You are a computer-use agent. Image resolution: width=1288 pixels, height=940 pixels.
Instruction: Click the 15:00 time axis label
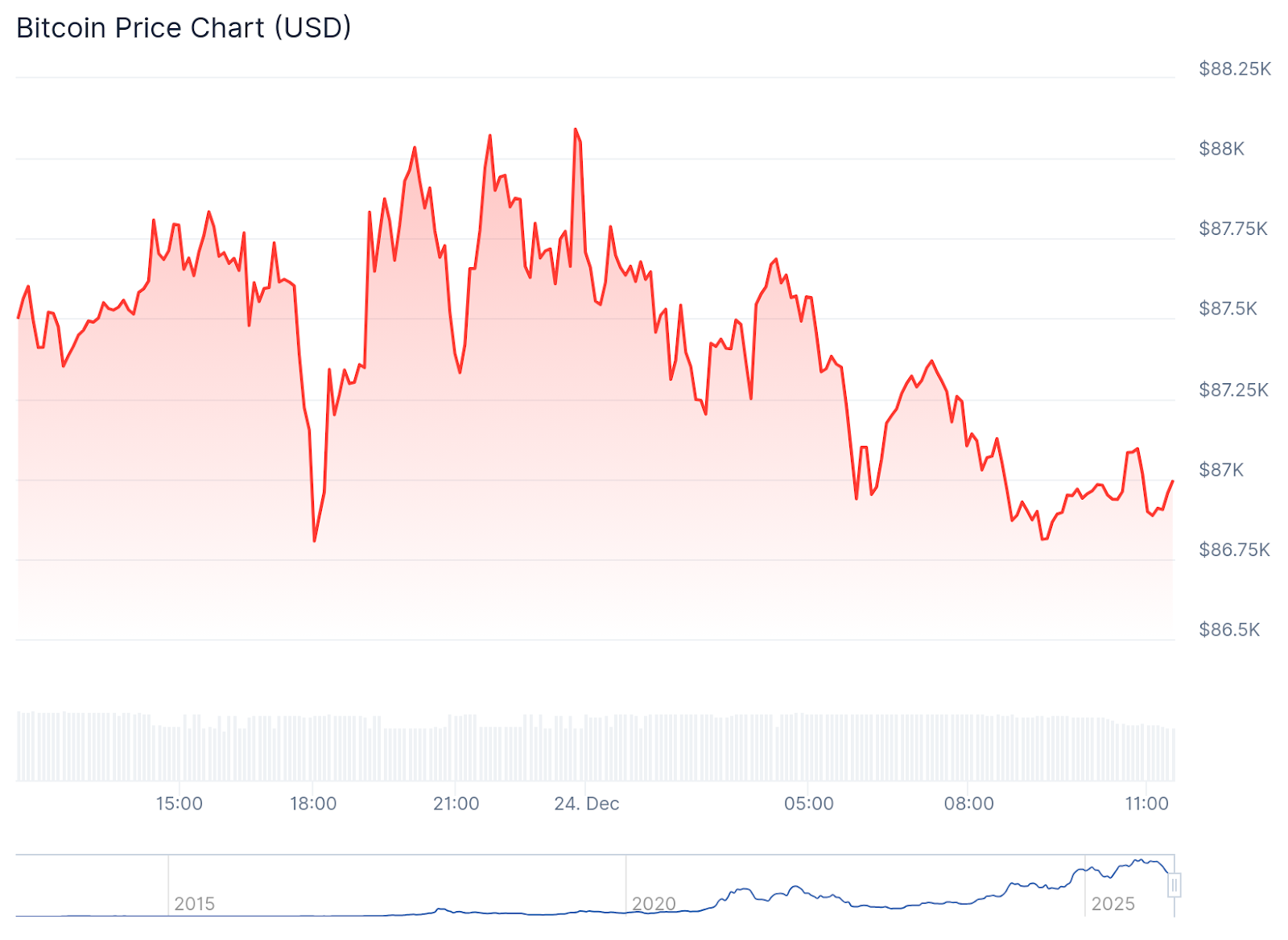pyautogui.click(x=179, y=803)
